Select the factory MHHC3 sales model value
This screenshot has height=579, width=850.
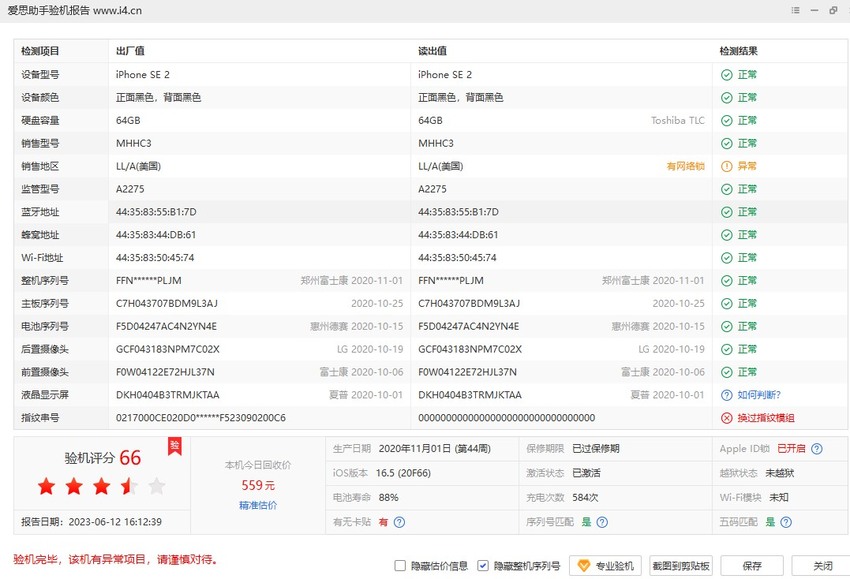(x=133, y=143)
